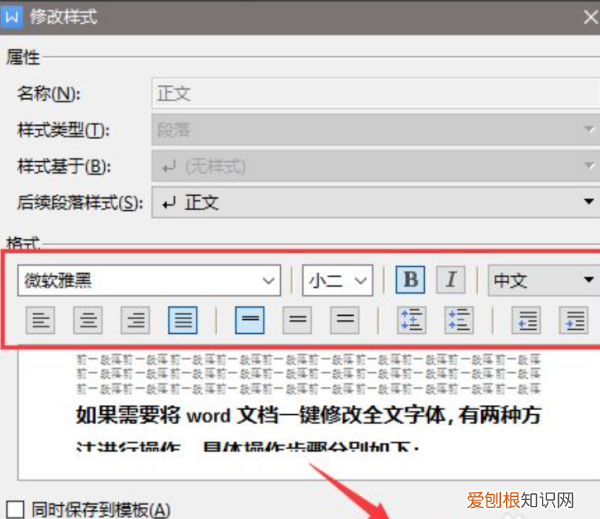Viewport: 600px width, 519px height.
Task: Check 同时保存到模板 checkbox
Action: click(x=15, y=510)
